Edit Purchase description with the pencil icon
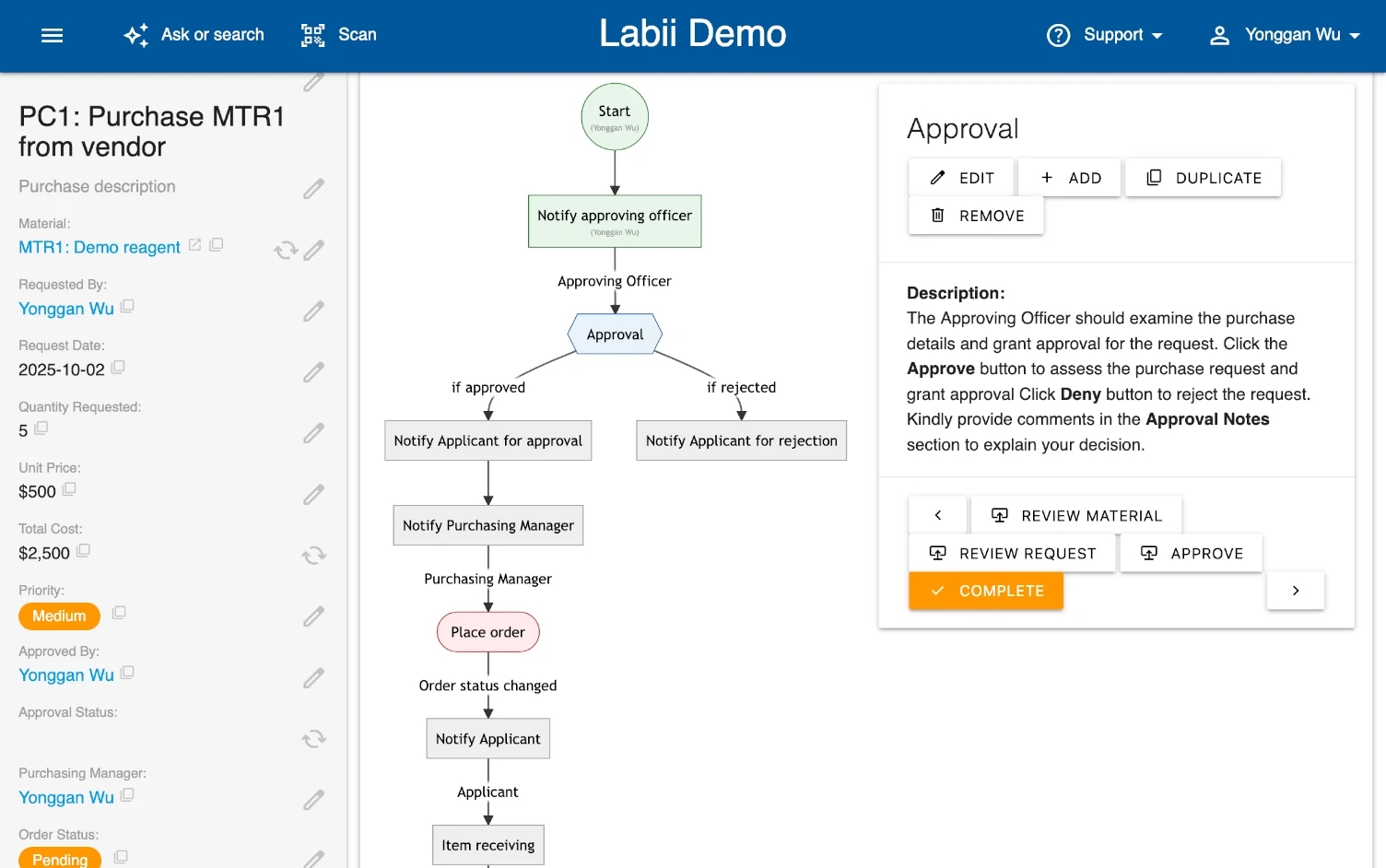 (313, 188)
